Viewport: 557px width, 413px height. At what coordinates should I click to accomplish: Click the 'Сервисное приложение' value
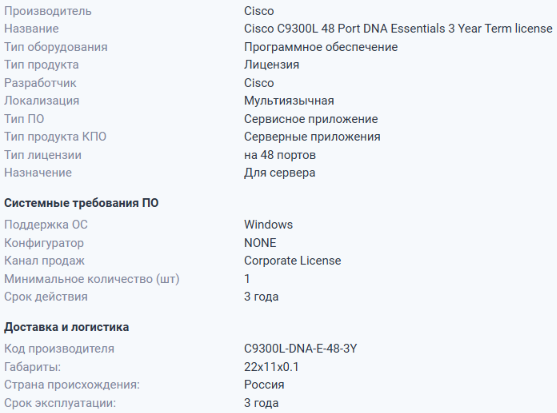pyautogui.click(x=311, y=119)
